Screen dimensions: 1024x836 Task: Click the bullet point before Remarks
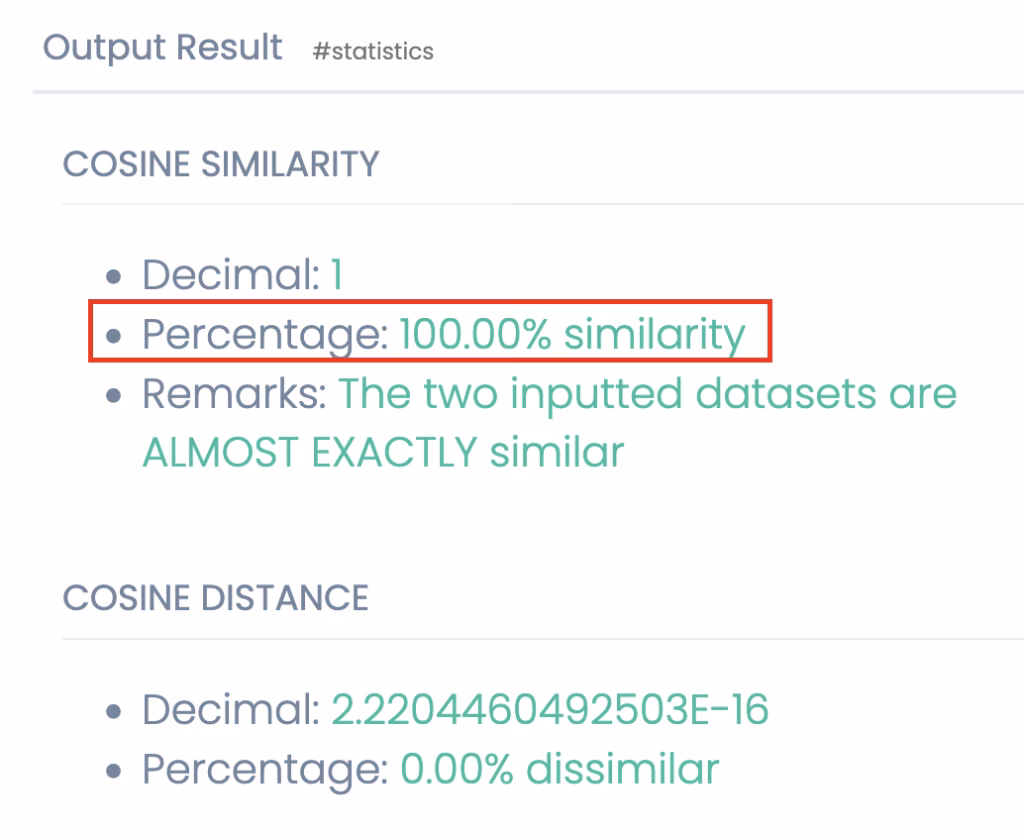117,395
